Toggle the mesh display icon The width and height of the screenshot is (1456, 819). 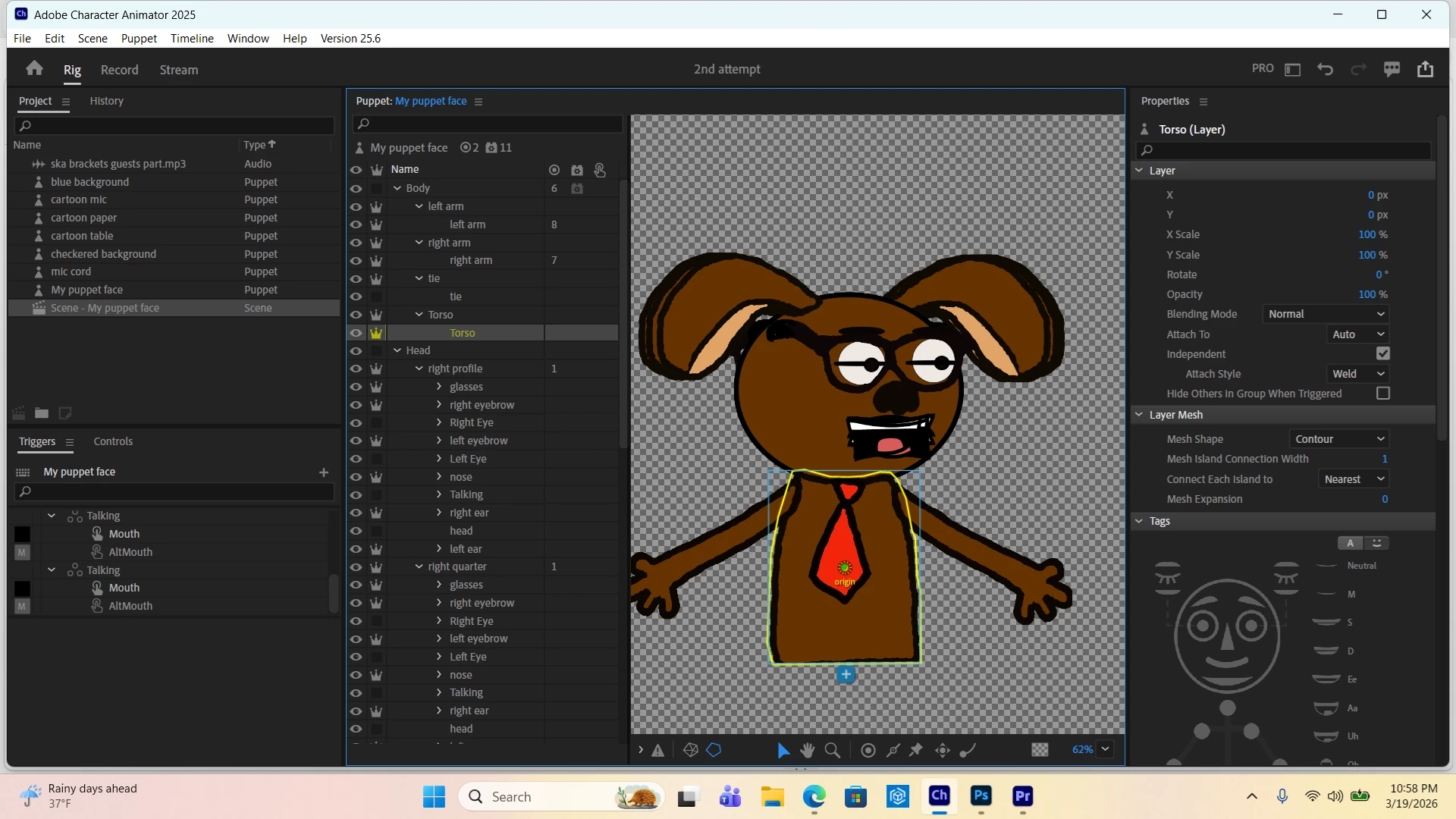690,750
